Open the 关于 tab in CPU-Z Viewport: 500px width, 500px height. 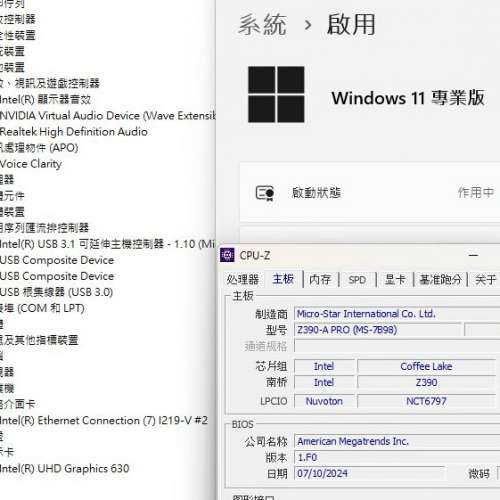486,279
